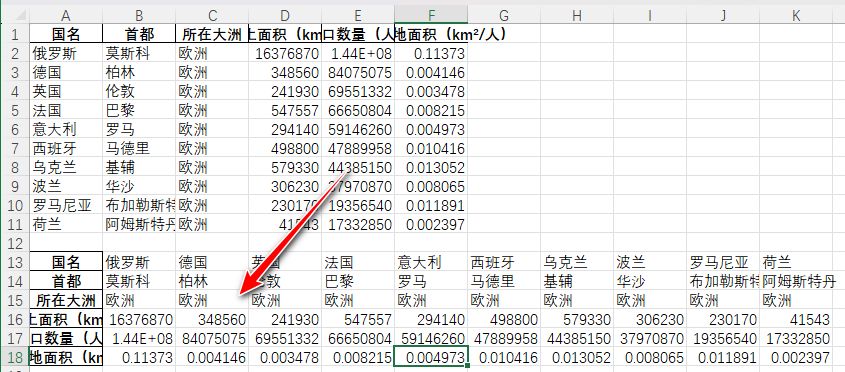The height and width of the screenshot is (372, 845).
Task: Click cell H18 with value 0.013052
Action: (x=577, y=357)
